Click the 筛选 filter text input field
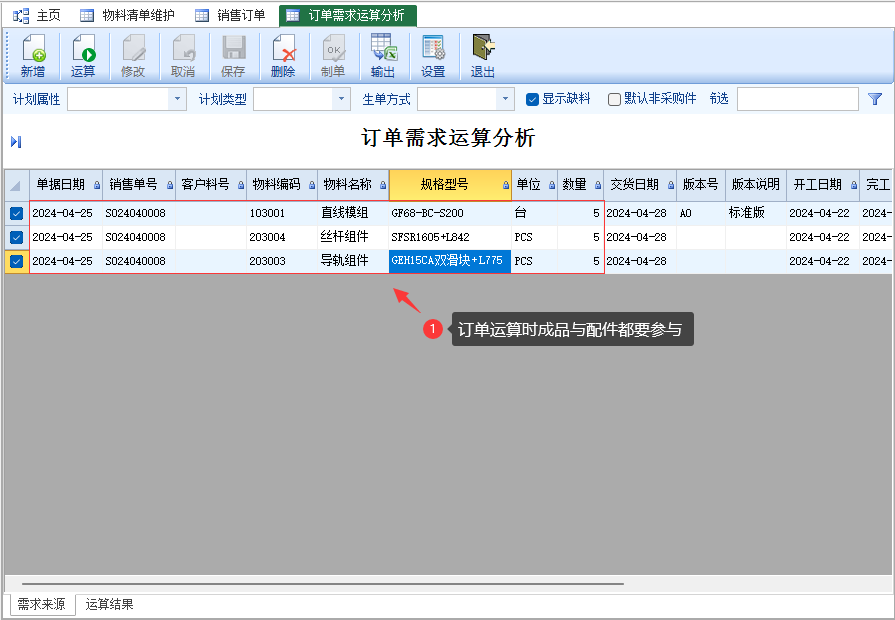Screen dimensions: 895x620 click(797, 99)
